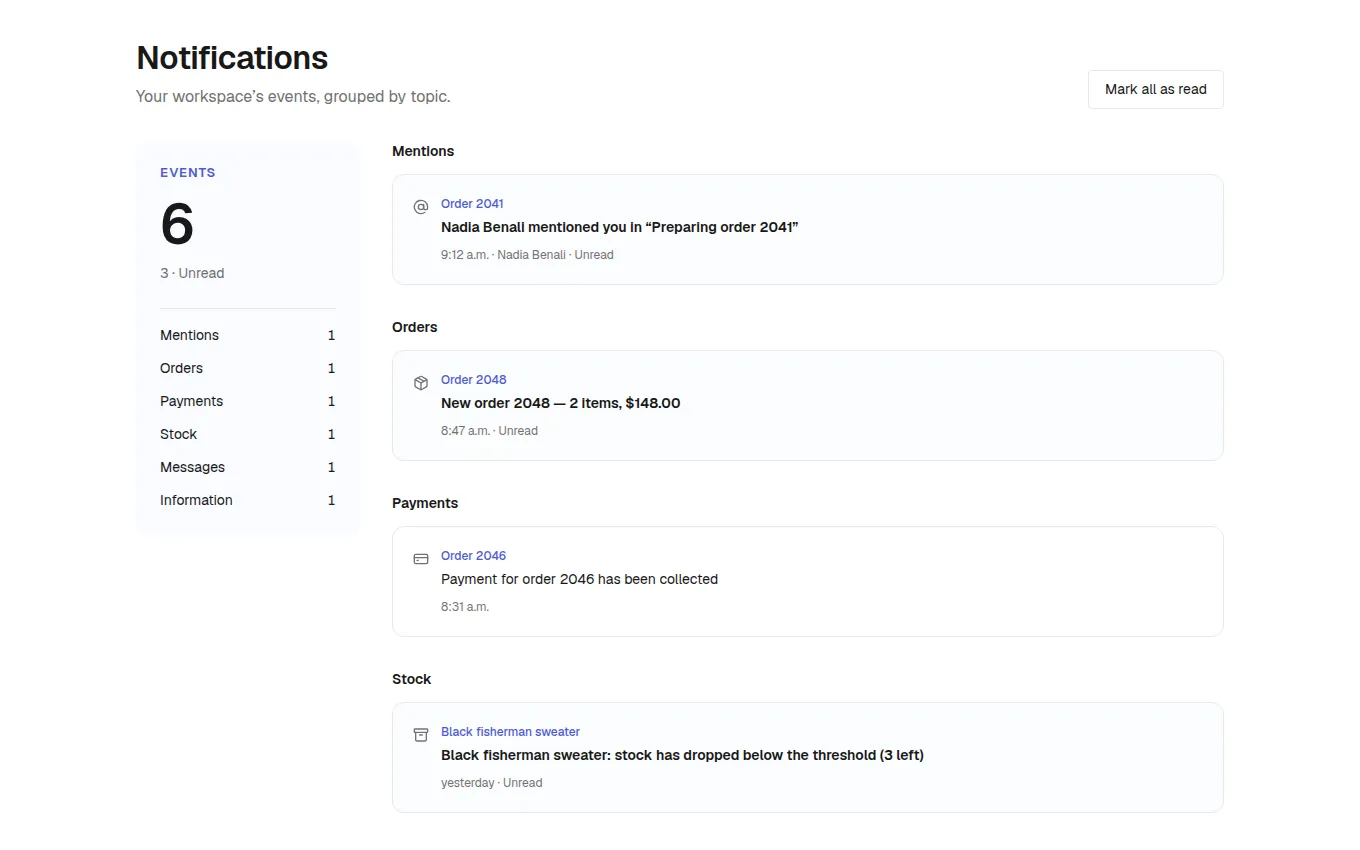Click the "9:12 a.m. · Nadia Benali · Unread" line
The image size is (1360, 850).
[527, 255]
